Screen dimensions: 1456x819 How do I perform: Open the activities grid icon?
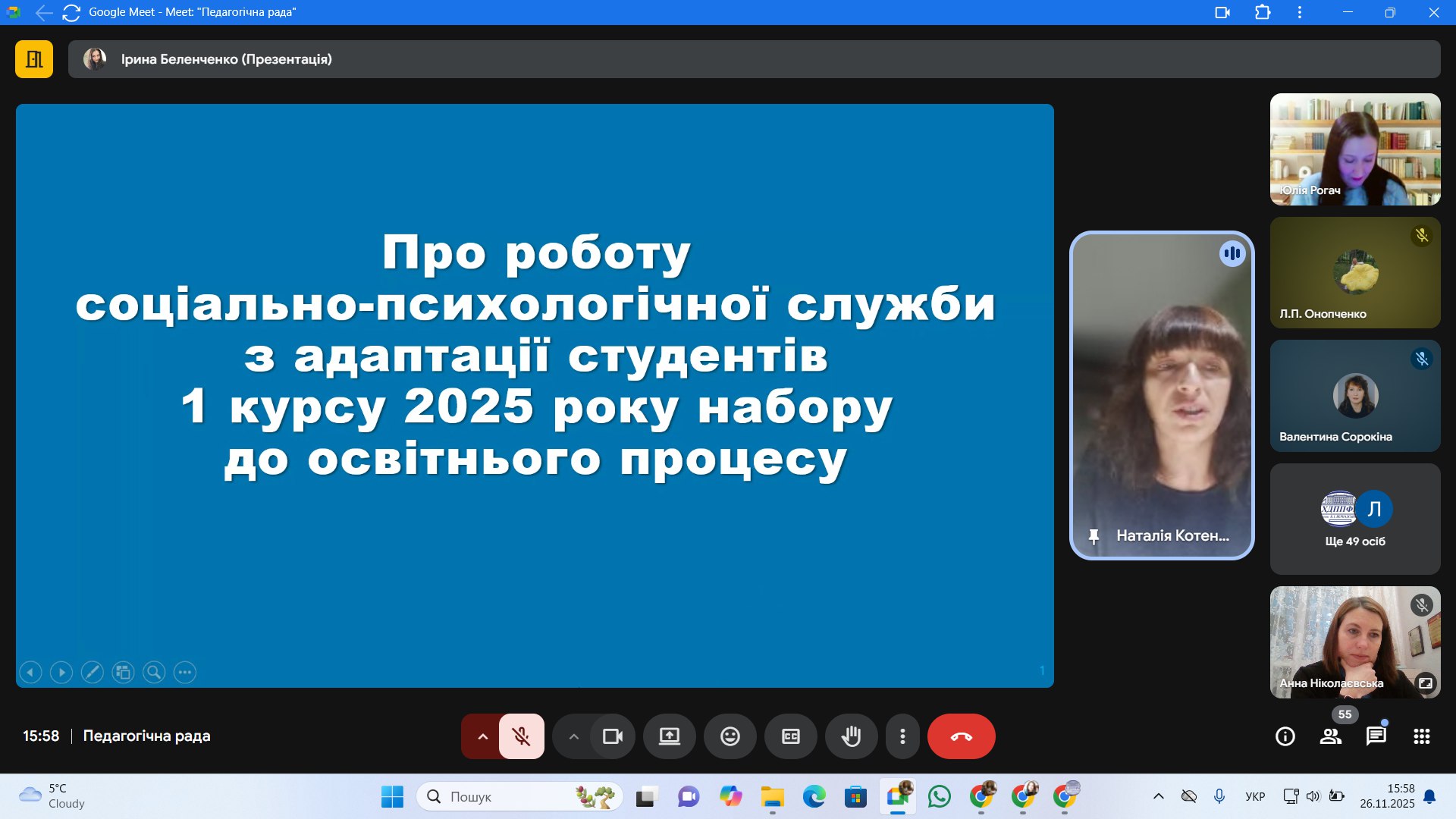coord(1421,736)
